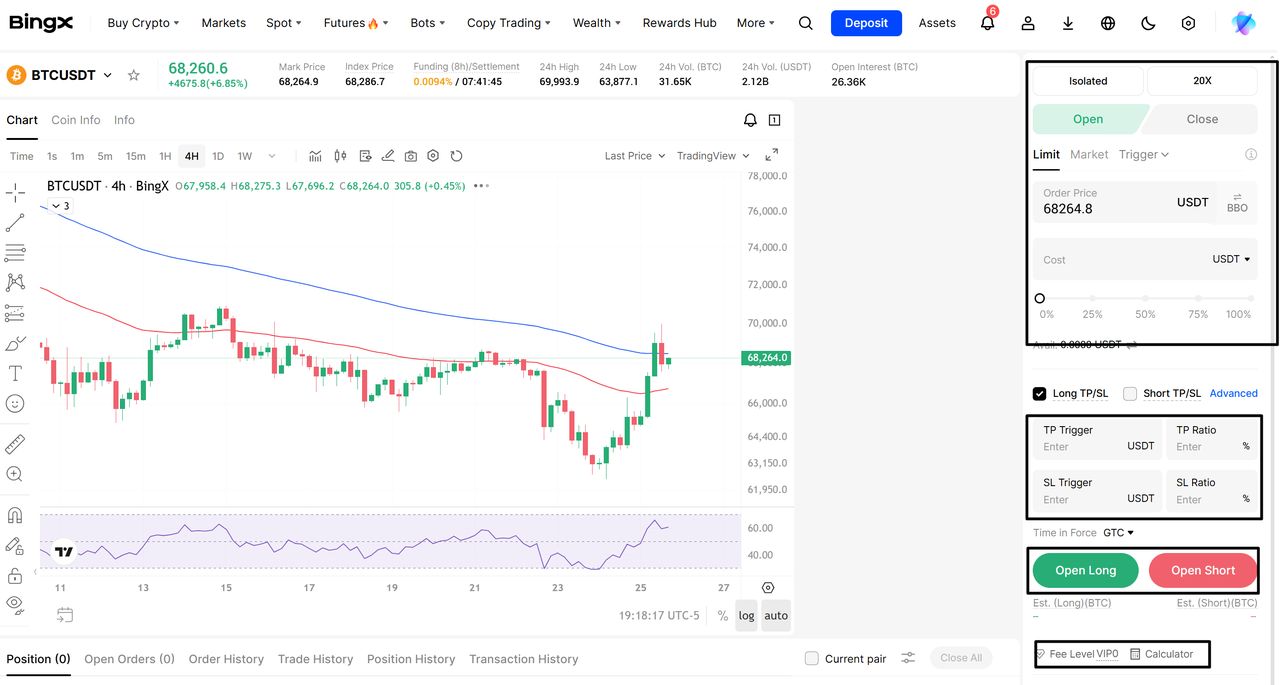
Task: Check the Current pair checkbox
Action: point(812,658)
